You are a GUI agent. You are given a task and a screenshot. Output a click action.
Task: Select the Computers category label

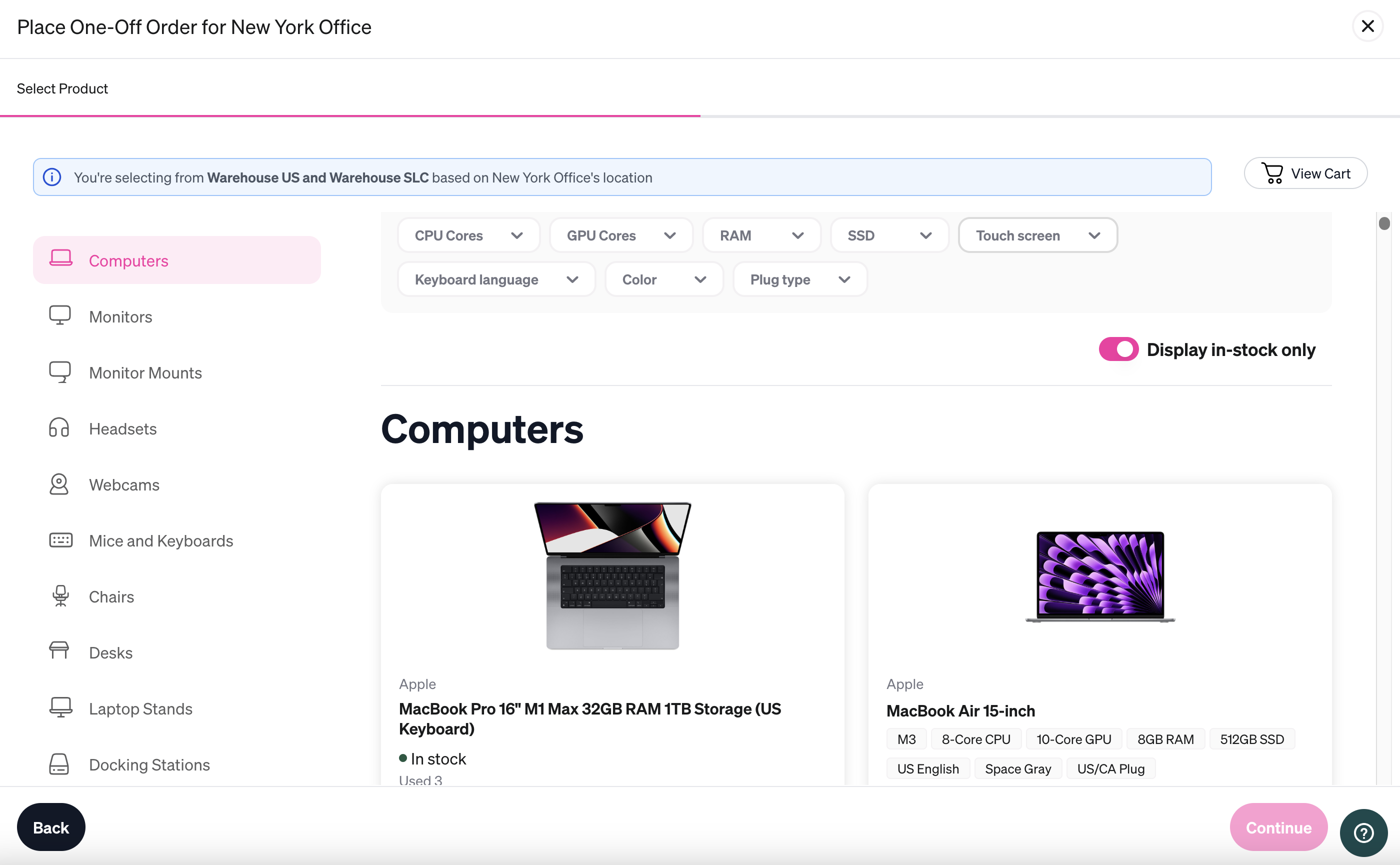(x=128, y=260)
